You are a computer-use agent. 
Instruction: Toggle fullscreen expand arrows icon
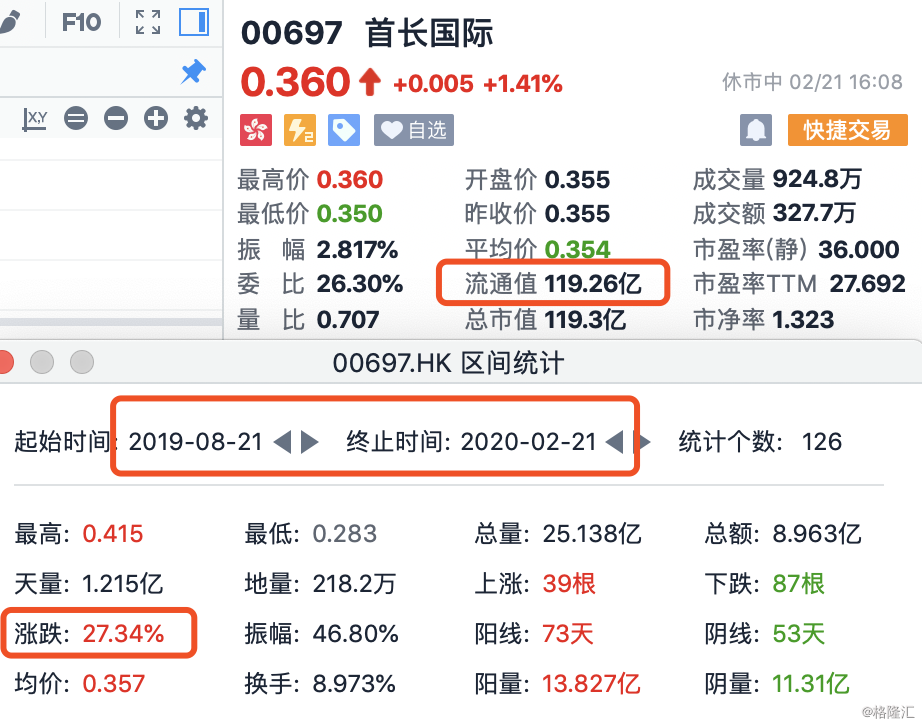148,22
